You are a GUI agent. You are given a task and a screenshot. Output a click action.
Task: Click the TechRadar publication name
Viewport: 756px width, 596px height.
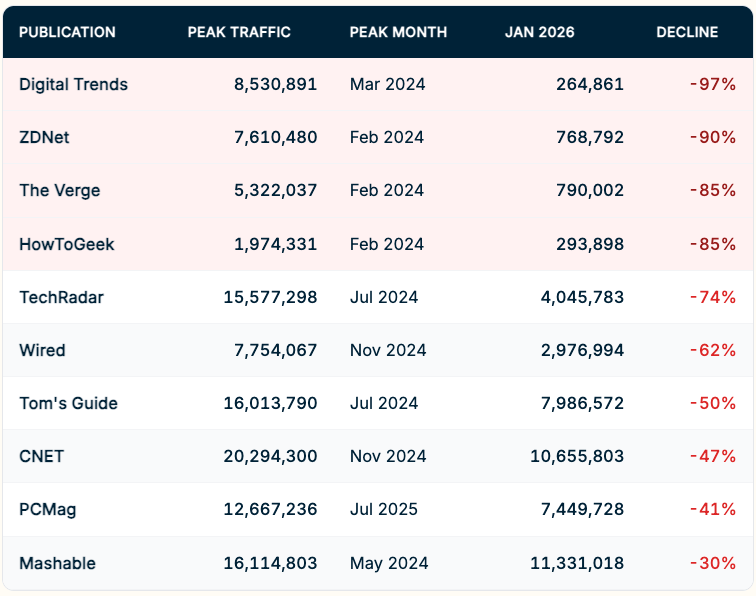click(61, 297)
